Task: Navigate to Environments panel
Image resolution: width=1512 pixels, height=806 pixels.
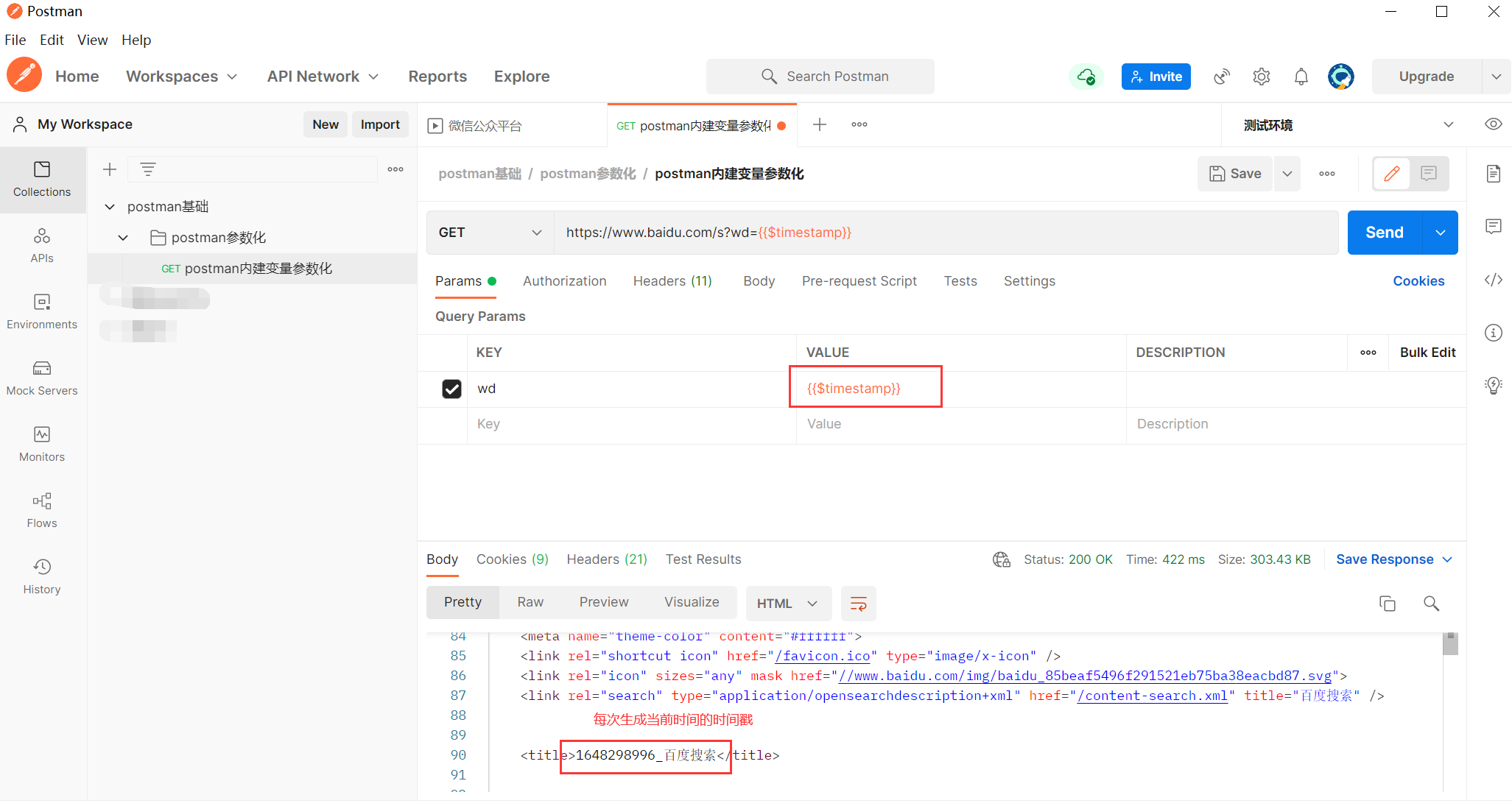Action: (x=41, y=311)
